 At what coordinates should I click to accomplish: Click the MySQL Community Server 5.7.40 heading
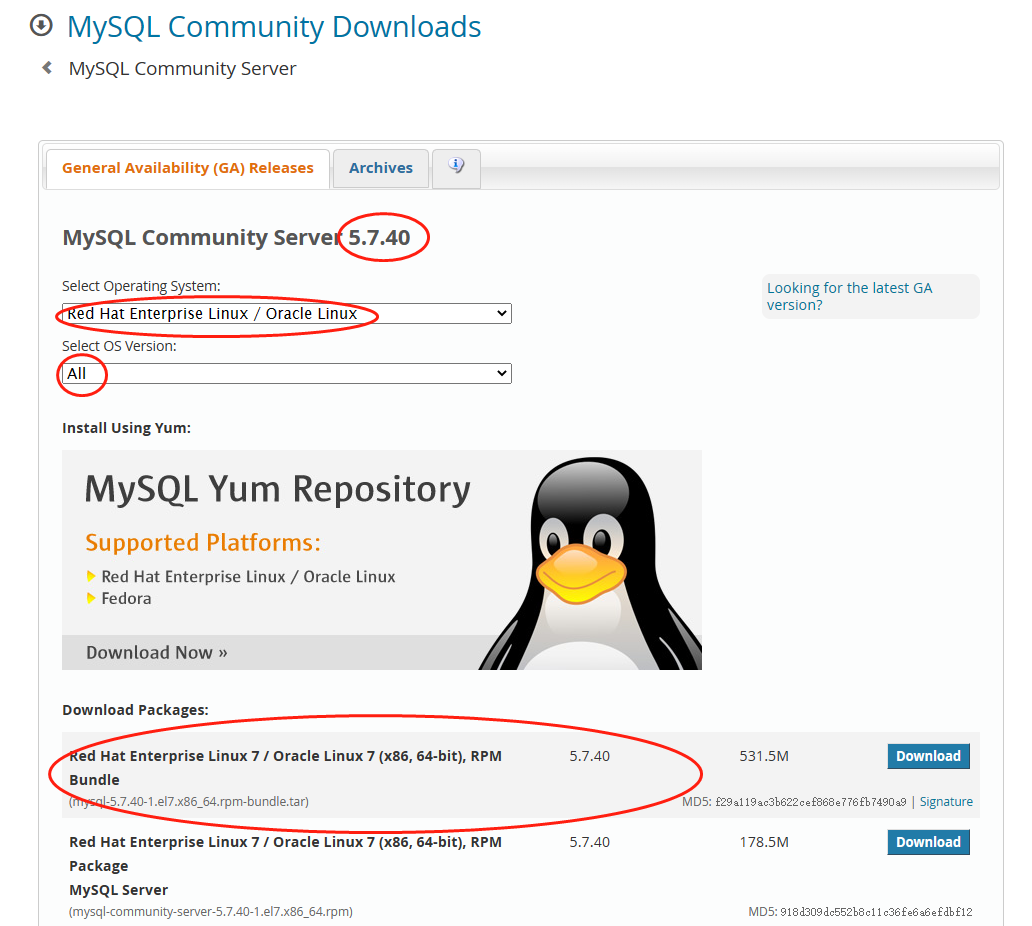pyautogui.click(x=236, y=238)
